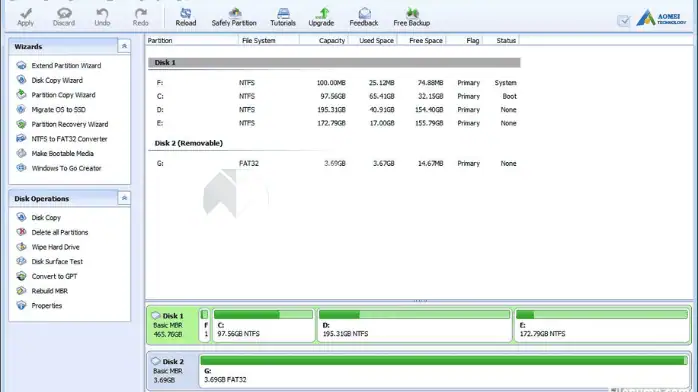The height and width of the screenshot is (392, 698).
Task: Select partition E: row in the list
Action: 334,123
